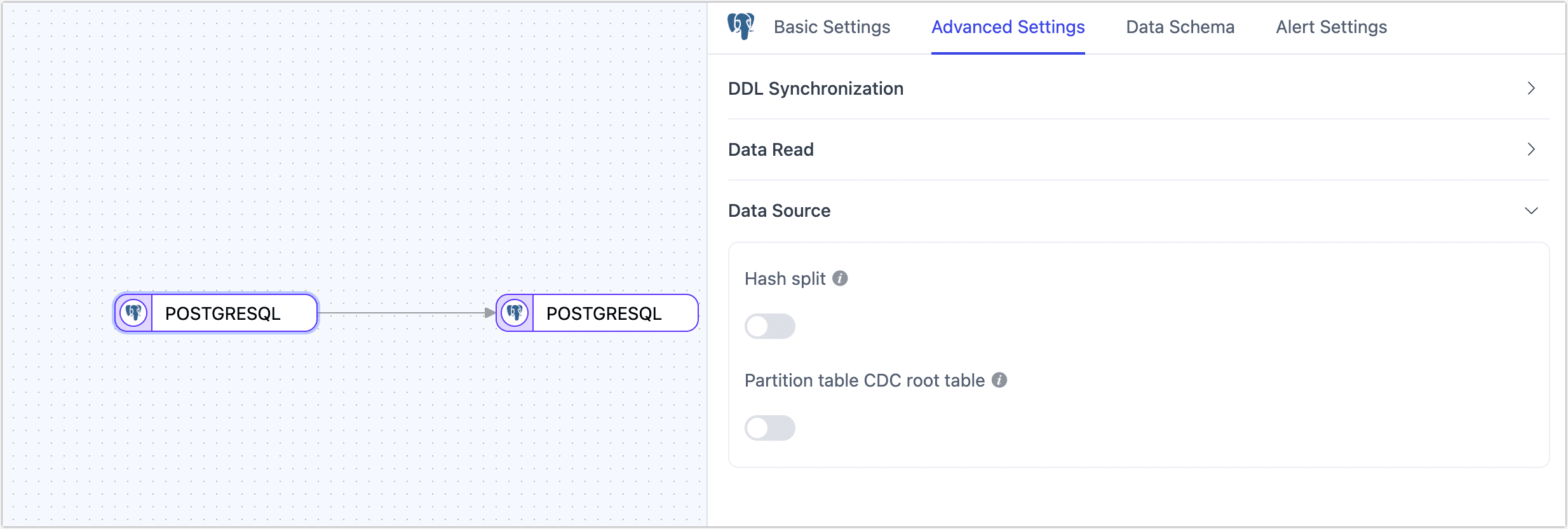The image size is (1568, 529).
Task: Click the info icon next to Hash split
Action: [x=839, y=278]
